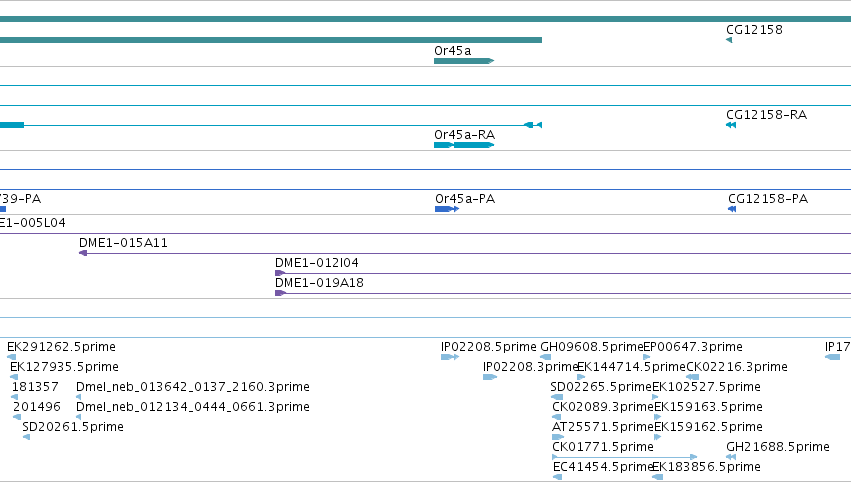This screenshot has height=482, width=851.
Task: Select the glyph under GH21688.5prime
Action: (731, 457)
